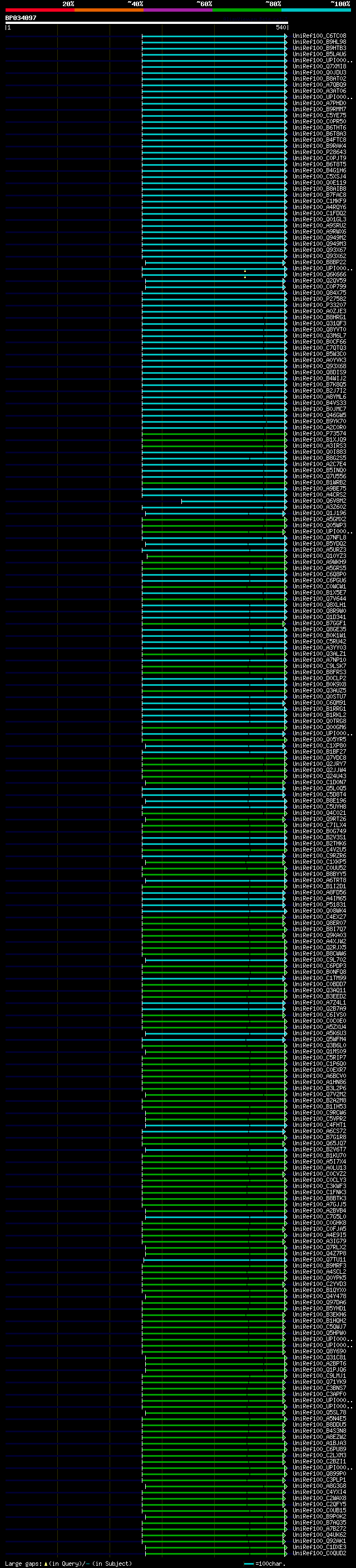
Task: Select label UniRef100_P33207
Action: (319, 305)
